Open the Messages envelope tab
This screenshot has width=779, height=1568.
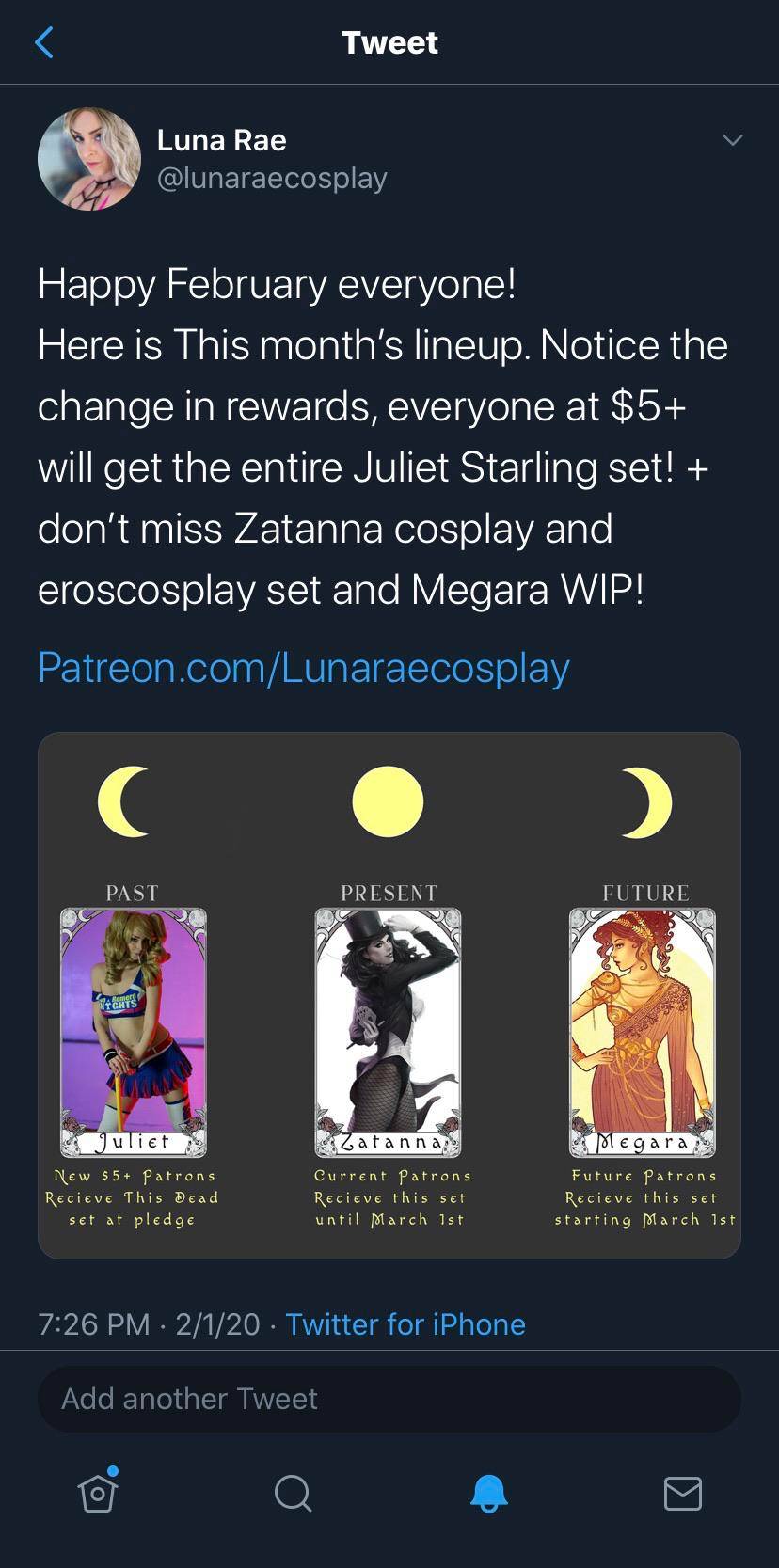click(682, 1493)
